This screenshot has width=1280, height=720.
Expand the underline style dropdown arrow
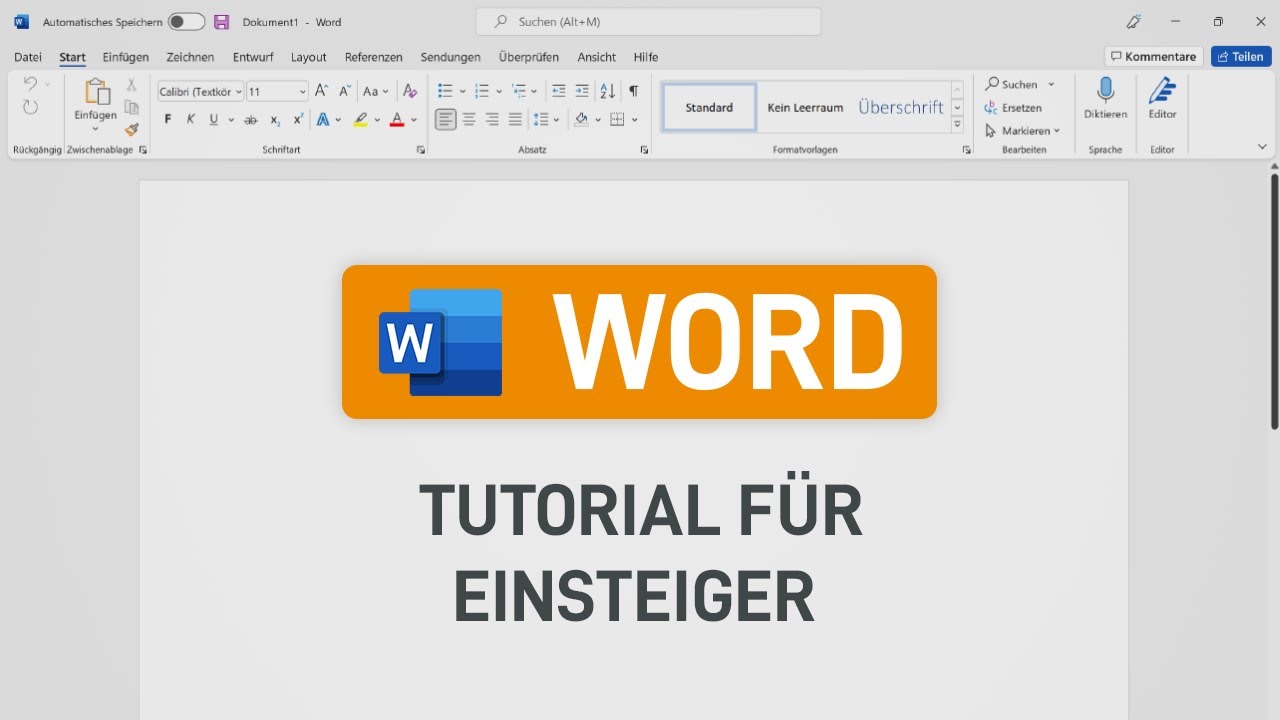coord(231,120)
